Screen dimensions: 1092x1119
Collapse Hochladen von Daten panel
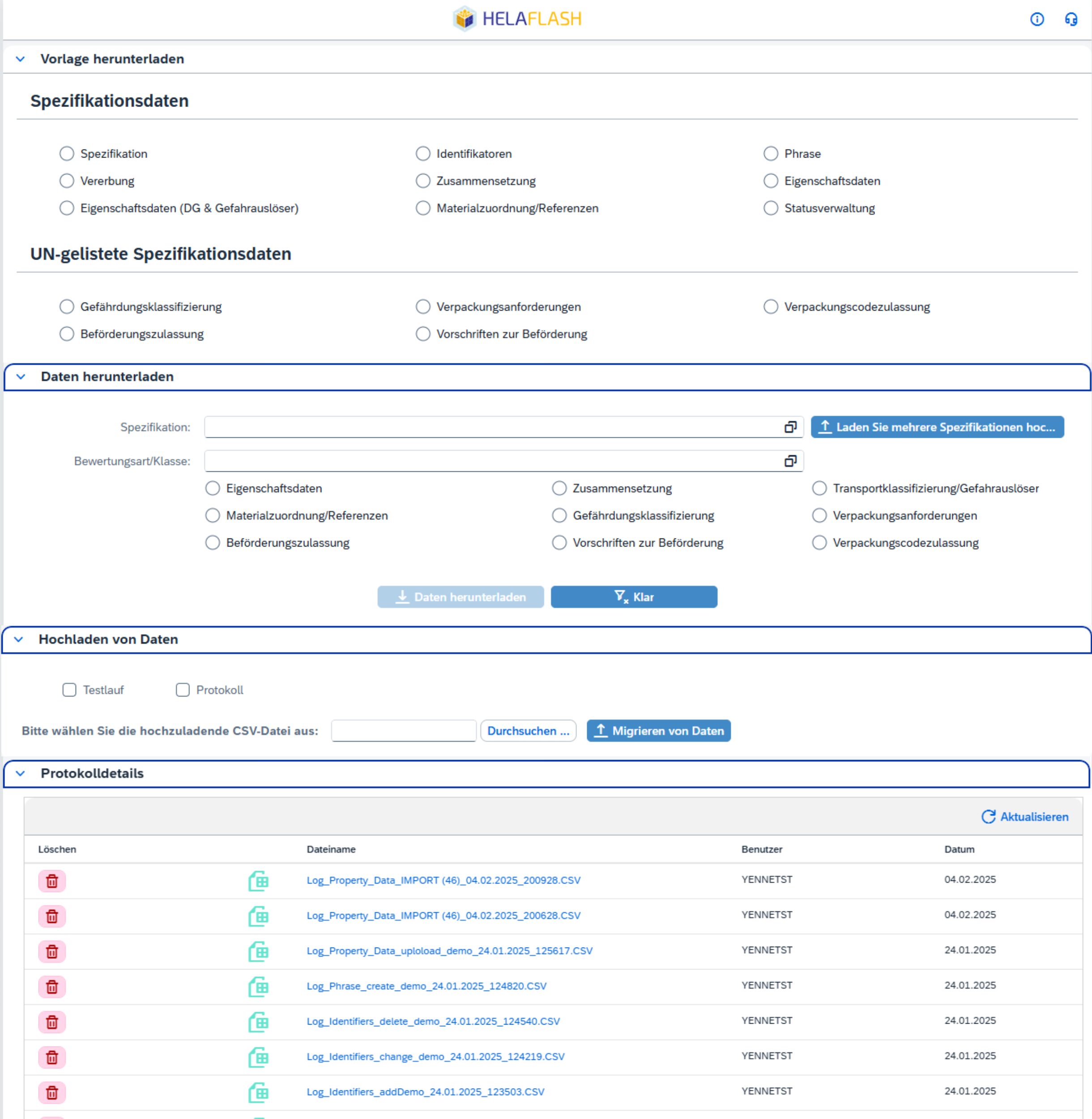point(19,640)
